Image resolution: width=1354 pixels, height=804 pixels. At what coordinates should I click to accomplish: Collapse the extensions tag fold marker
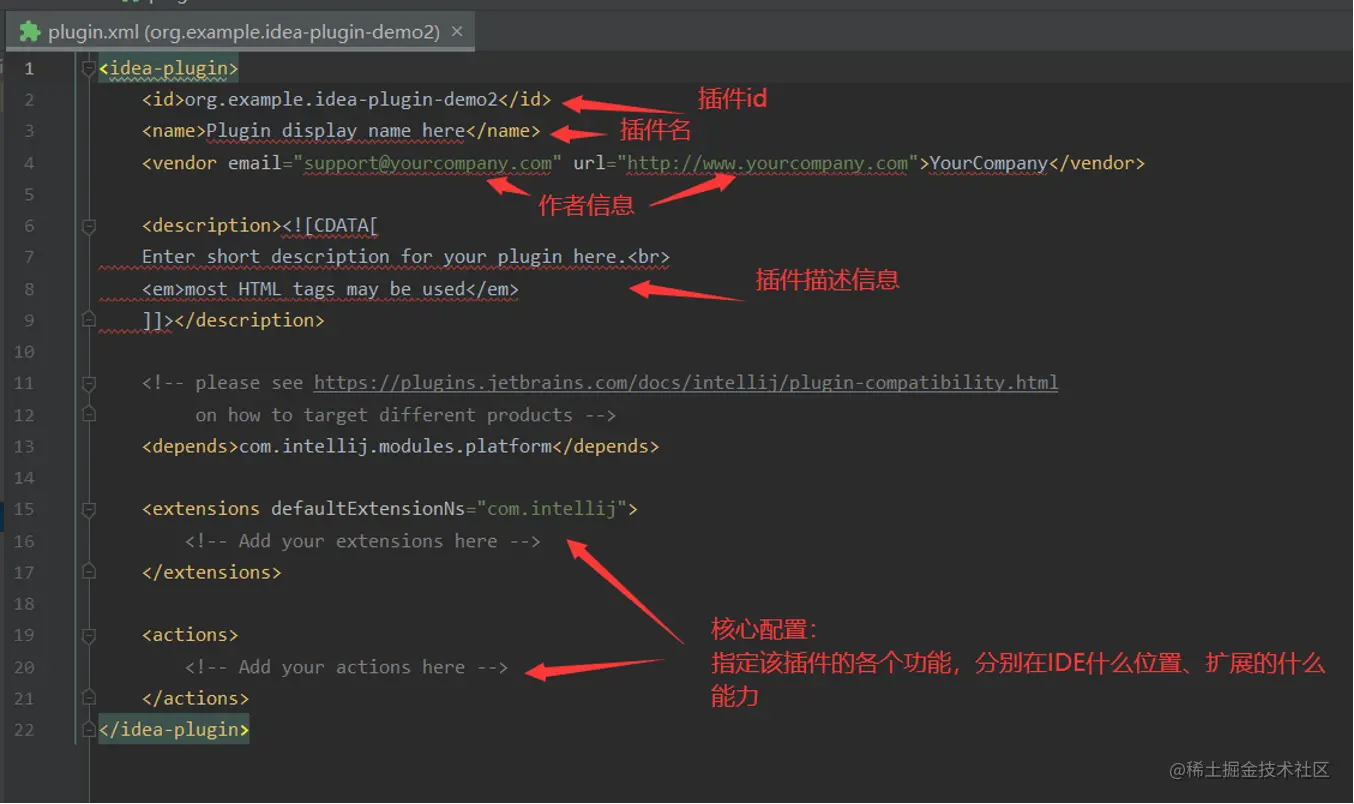coord(89,509)
